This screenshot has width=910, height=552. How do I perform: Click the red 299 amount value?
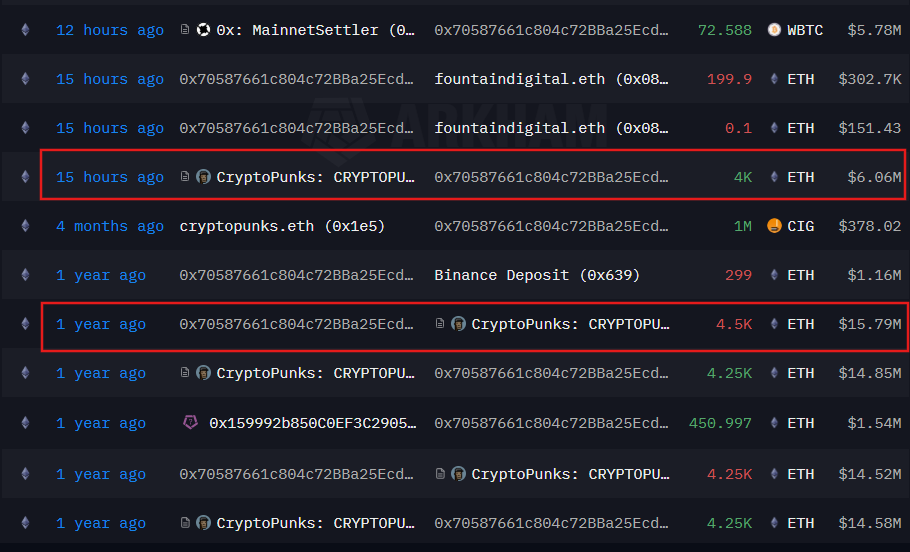(x=738, y=276)
